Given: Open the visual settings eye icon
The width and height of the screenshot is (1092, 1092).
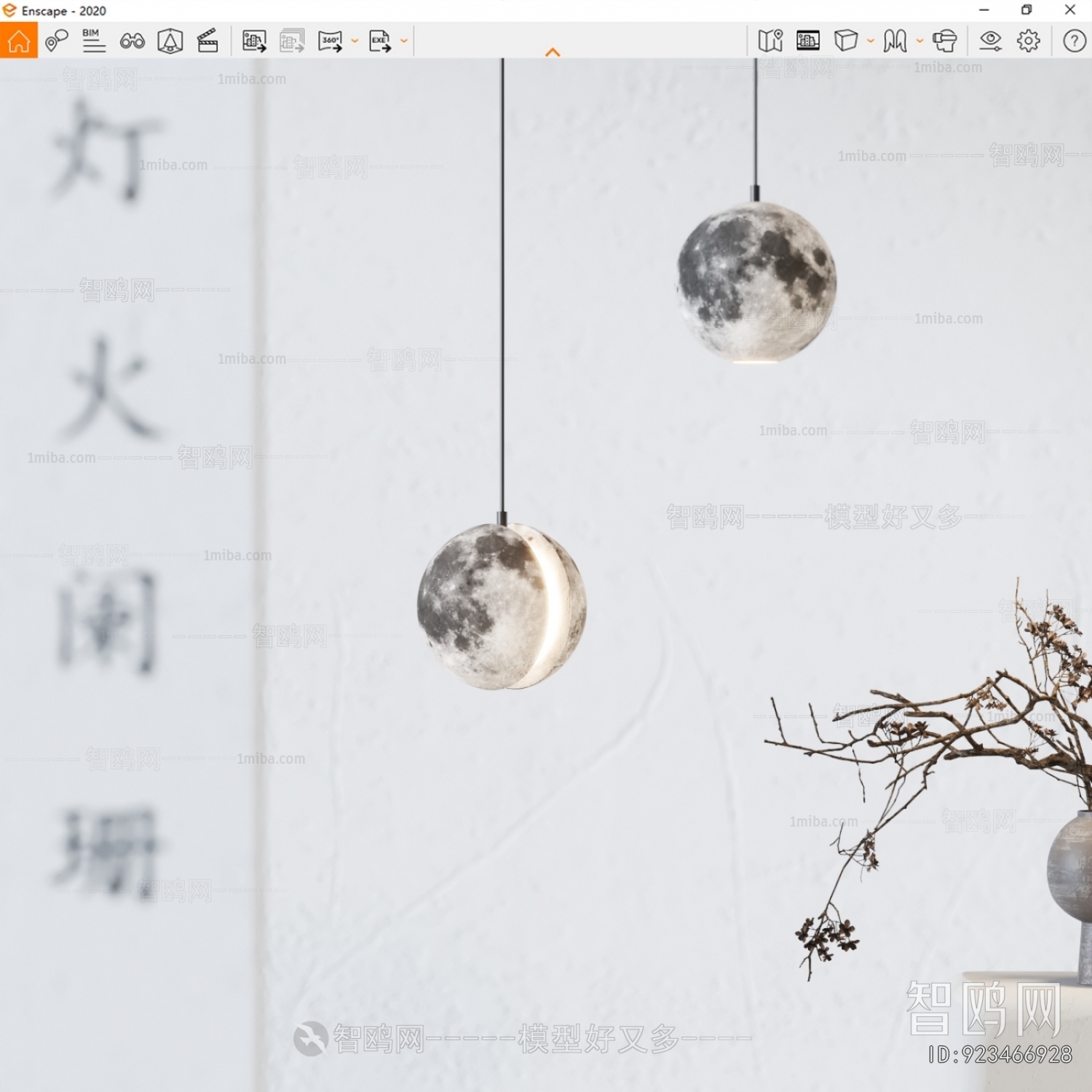Looking at the screenshot, I should [x=990, y=40].
